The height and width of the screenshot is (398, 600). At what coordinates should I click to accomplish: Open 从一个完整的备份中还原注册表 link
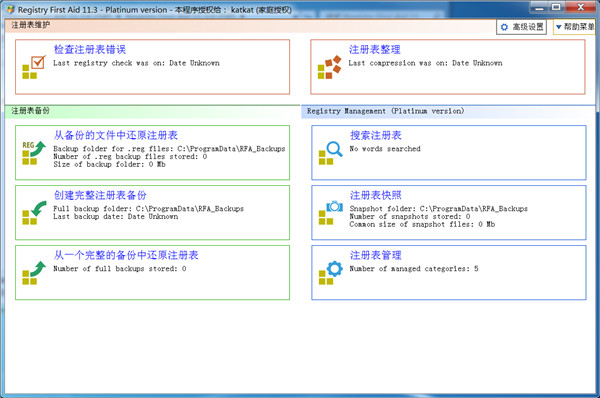click(x=126, y=255)
